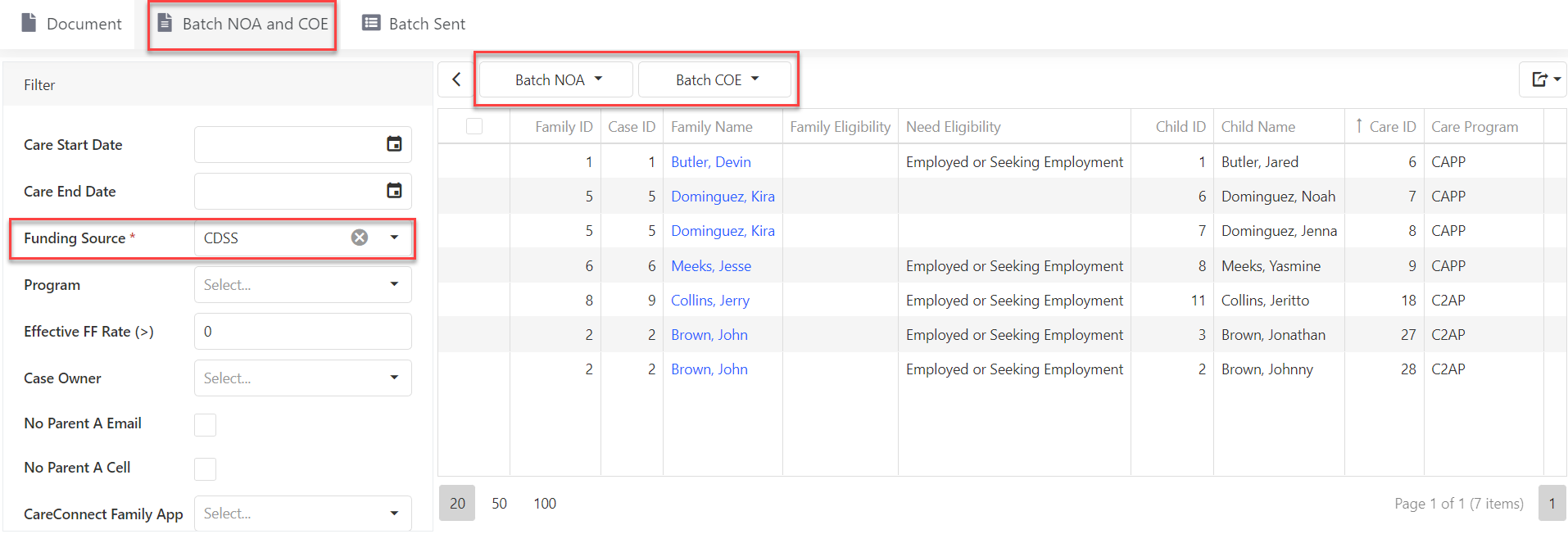Image resolution: width=1568 pixels, height=534 pixels.
Task: Switch to the Document tab
Action: tap(71, 24)
